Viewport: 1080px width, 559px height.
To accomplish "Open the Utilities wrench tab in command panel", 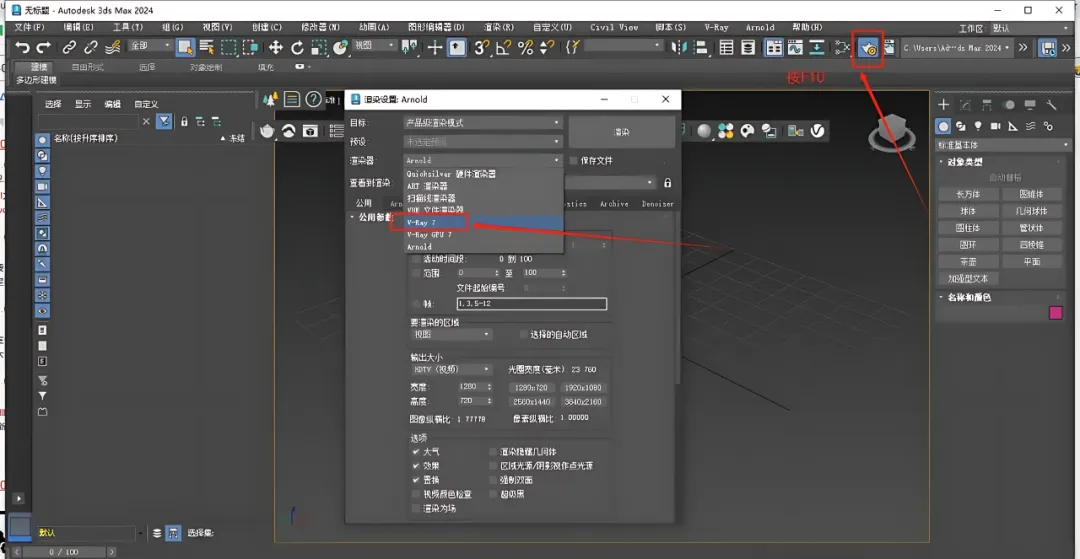I will tap(1051, 105).
